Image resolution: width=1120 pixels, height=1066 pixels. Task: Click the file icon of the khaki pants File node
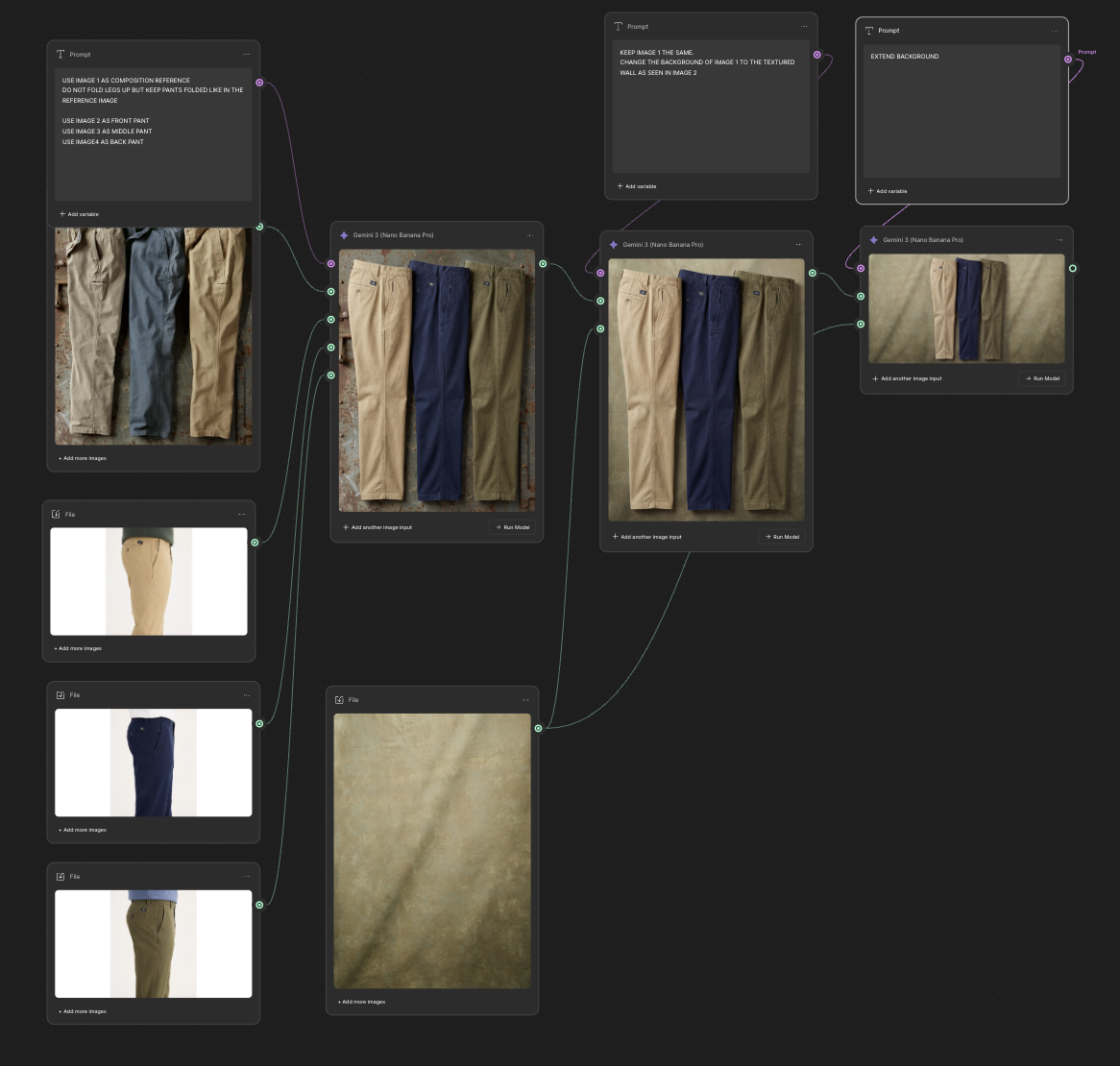[56, 514]
